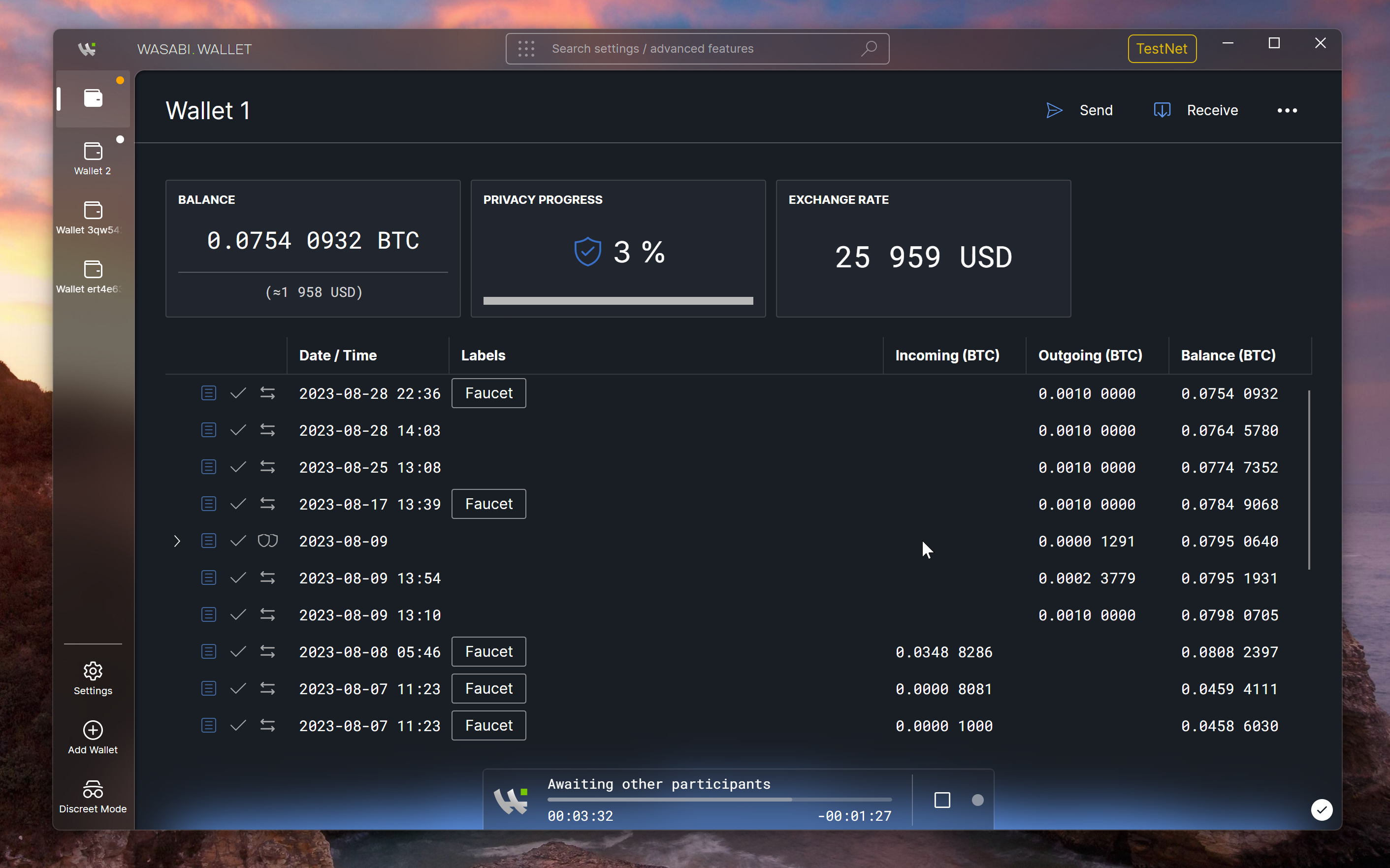Viewport: 1390px width, 868px height.
Task: Click confirmed checkmark on 2023-08-28 14:03 row
Action: 238,430
